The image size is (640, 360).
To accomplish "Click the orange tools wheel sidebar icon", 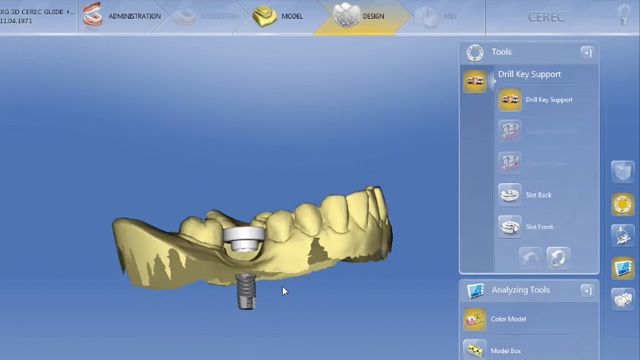I will (x=622, y=204).
